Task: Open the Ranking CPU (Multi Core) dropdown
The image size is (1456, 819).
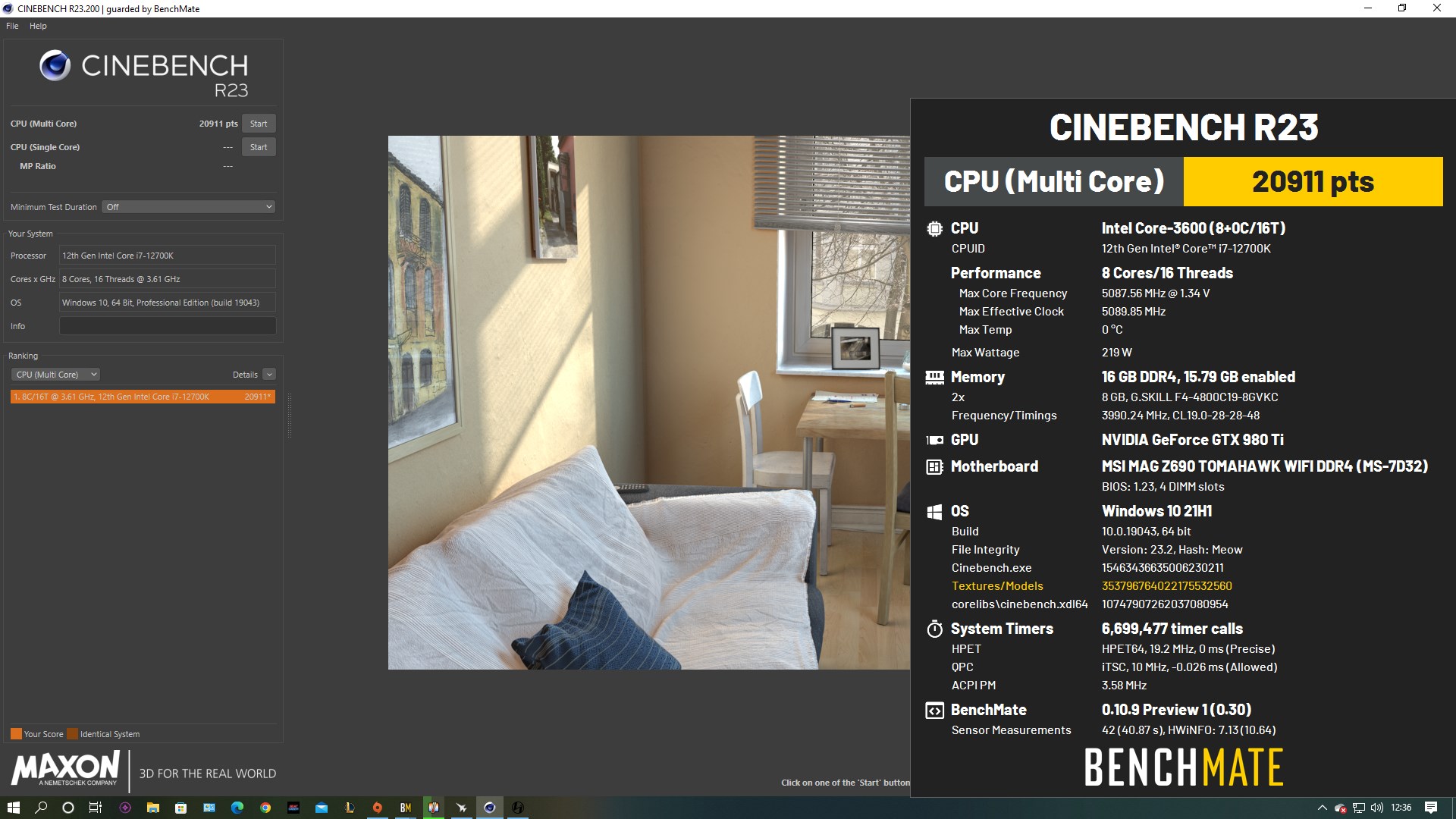Action: [56, 375]
